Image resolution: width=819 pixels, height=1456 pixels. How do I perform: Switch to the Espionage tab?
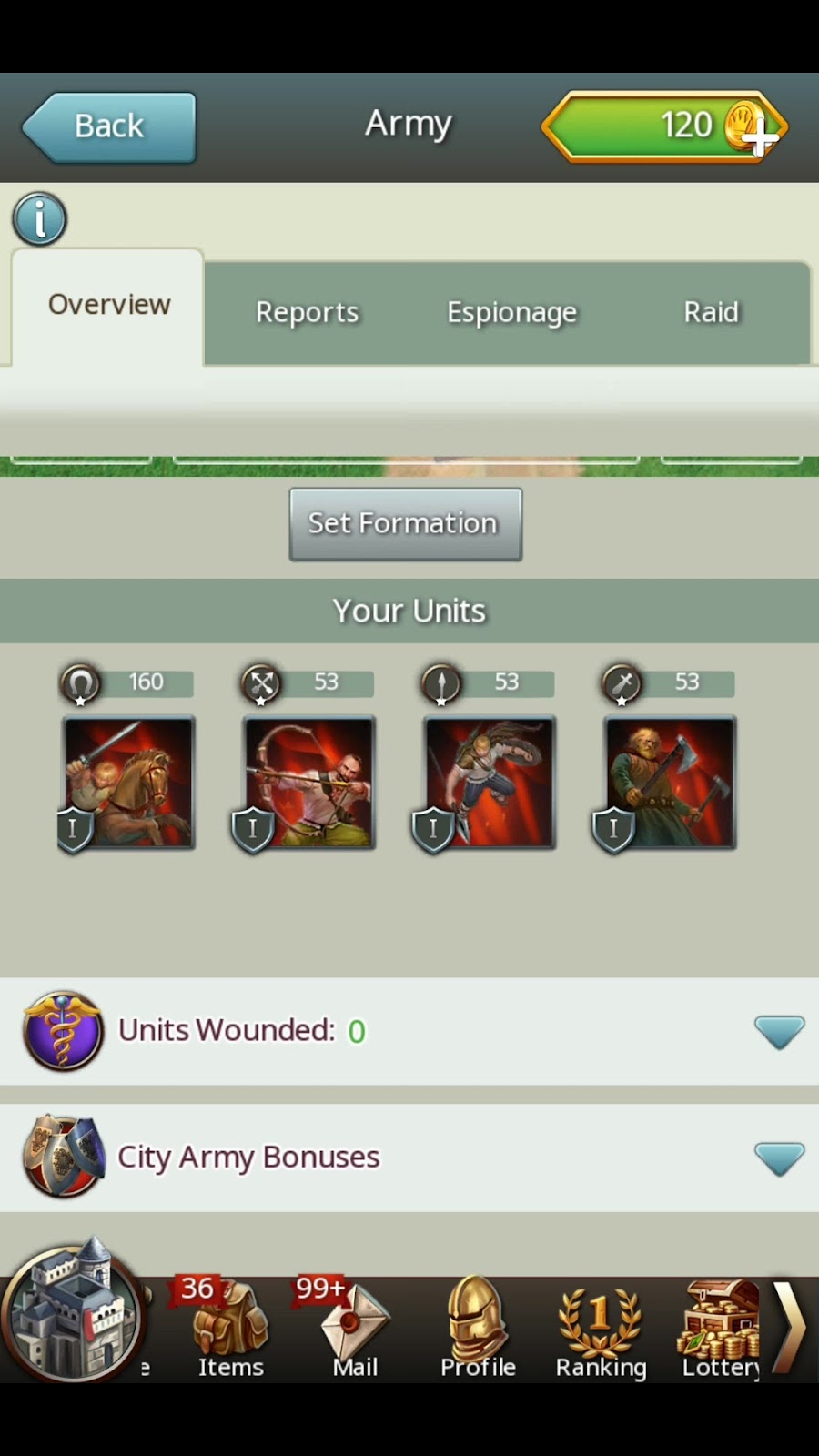pos(511,312)
